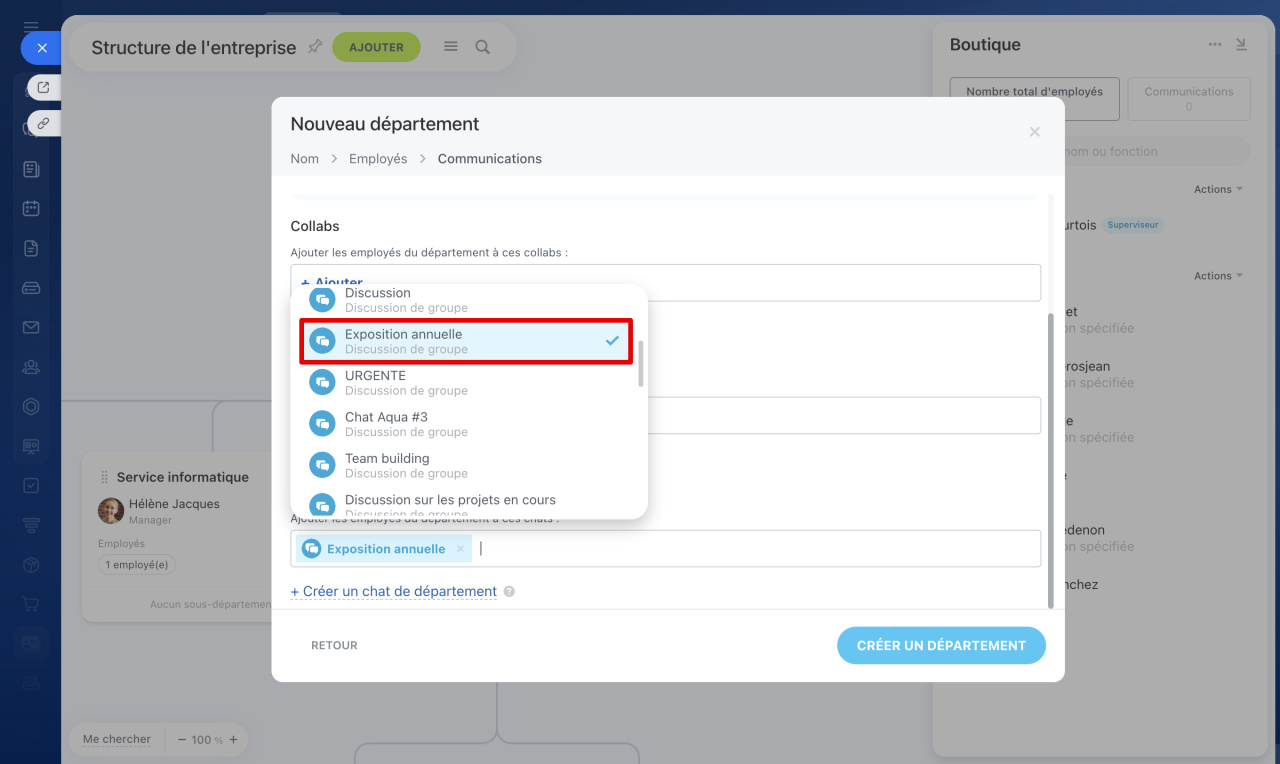
Task: Select the Team building group chat
Action: point(466,465)
